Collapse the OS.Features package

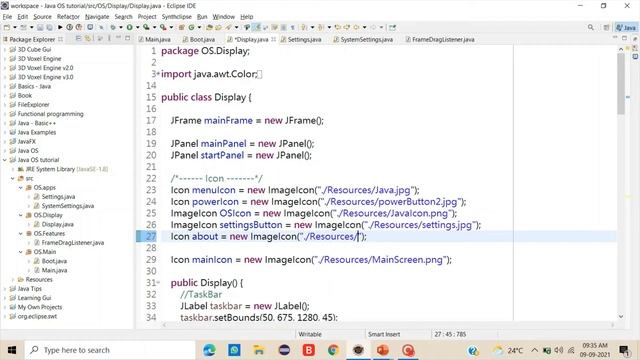[x=20, y=233]
